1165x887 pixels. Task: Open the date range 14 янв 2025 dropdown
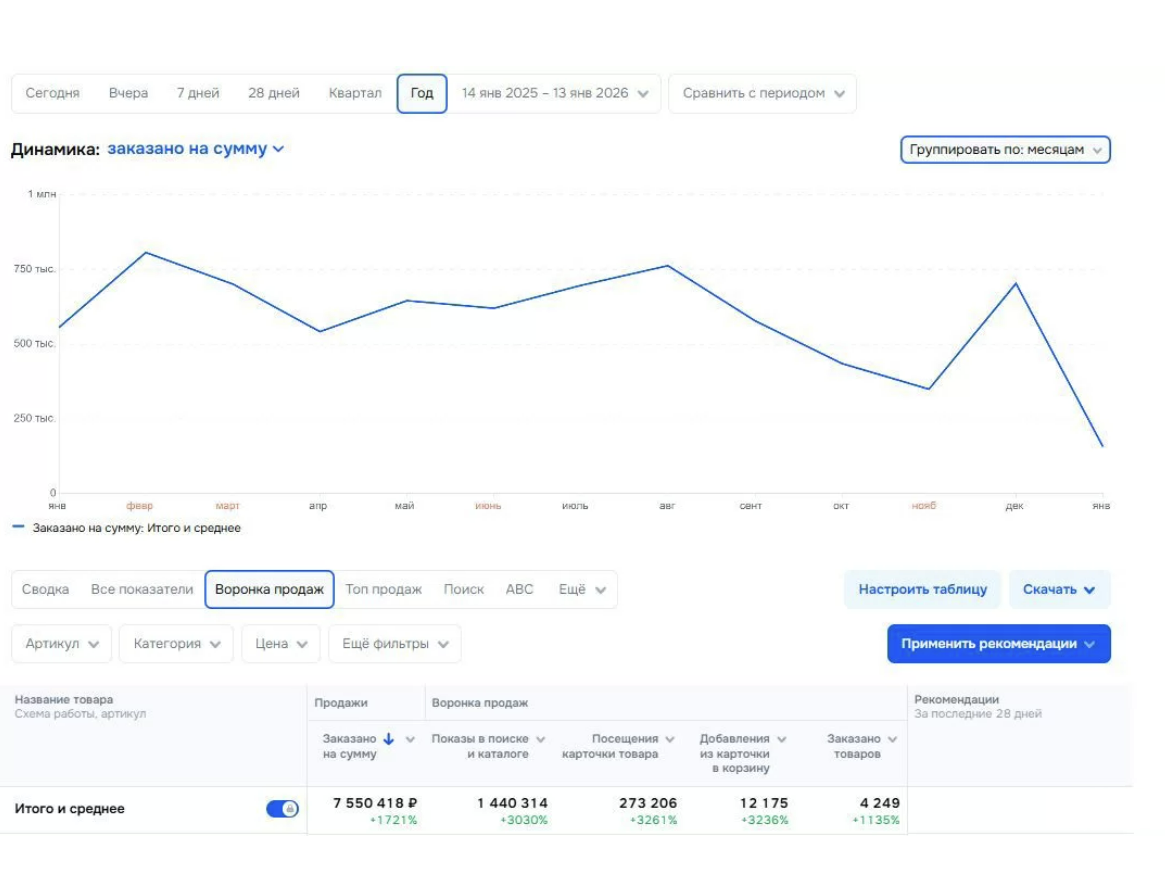click(x=555, y=93)
